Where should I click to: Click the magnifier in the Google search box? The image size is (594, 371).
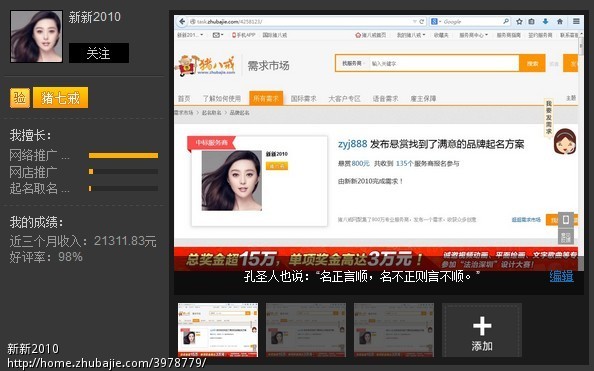click(506, 22)
